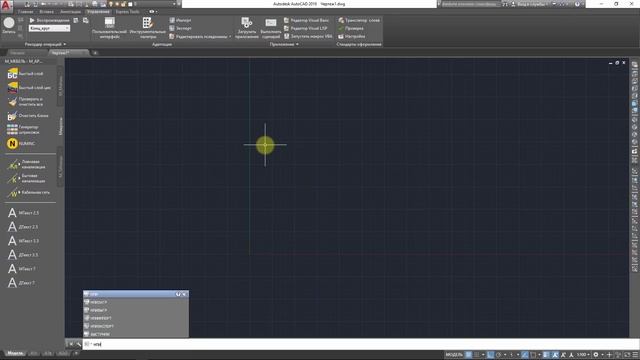
Task: Open Tool Palettes (Инструментальные палитры) customization
Action: tap(147, 27)
